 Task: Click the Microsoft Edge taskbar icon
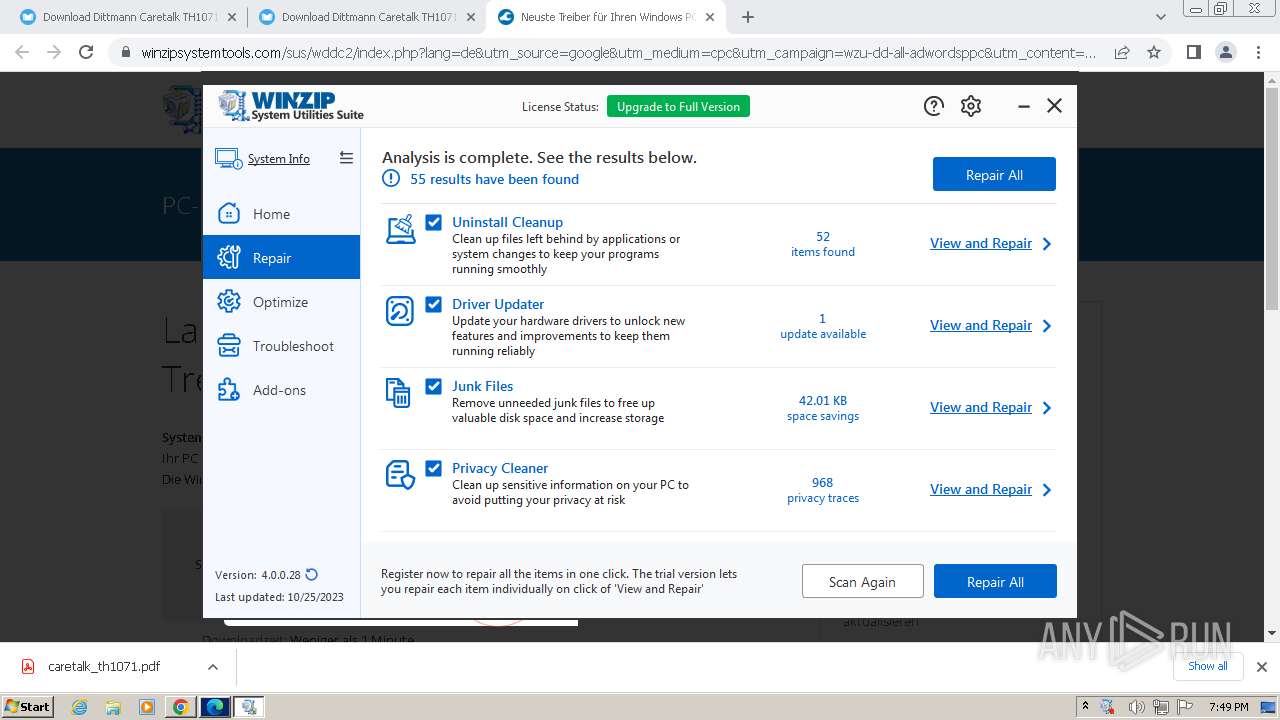215,707
